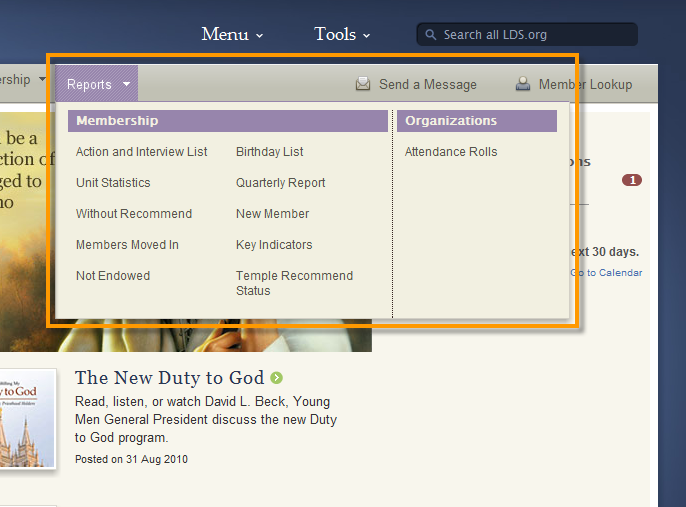
Task: Open Temple Recommend Status report
Action: point(294,283)
